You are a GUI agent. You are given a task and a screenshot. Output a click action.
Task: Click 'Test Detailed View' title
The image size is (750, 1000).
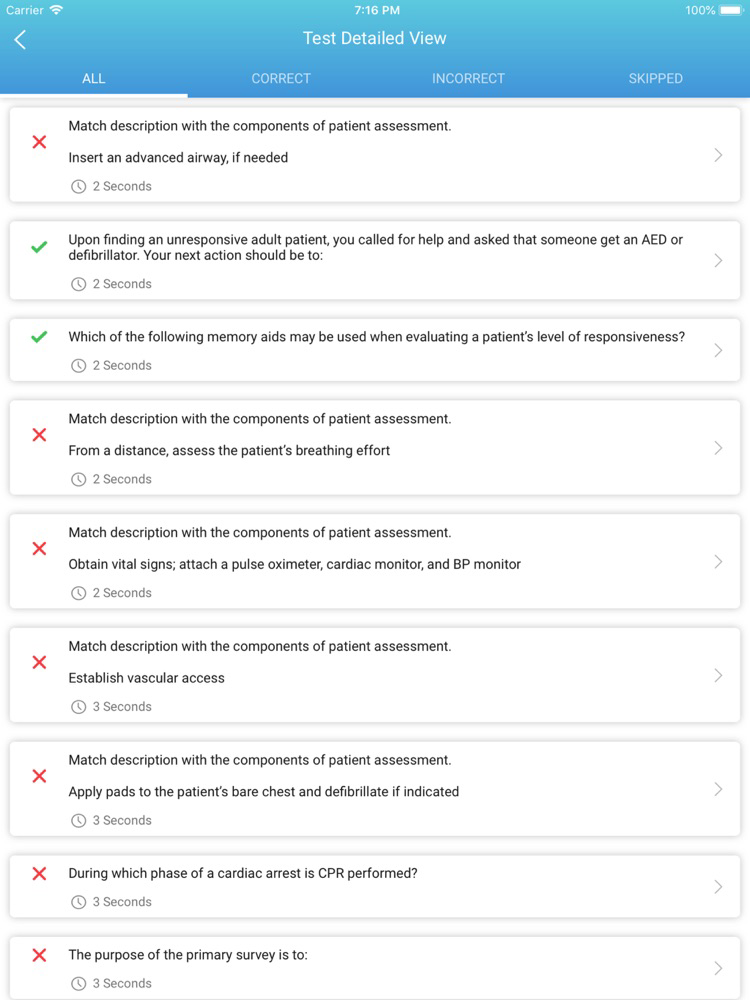(375, 38)
